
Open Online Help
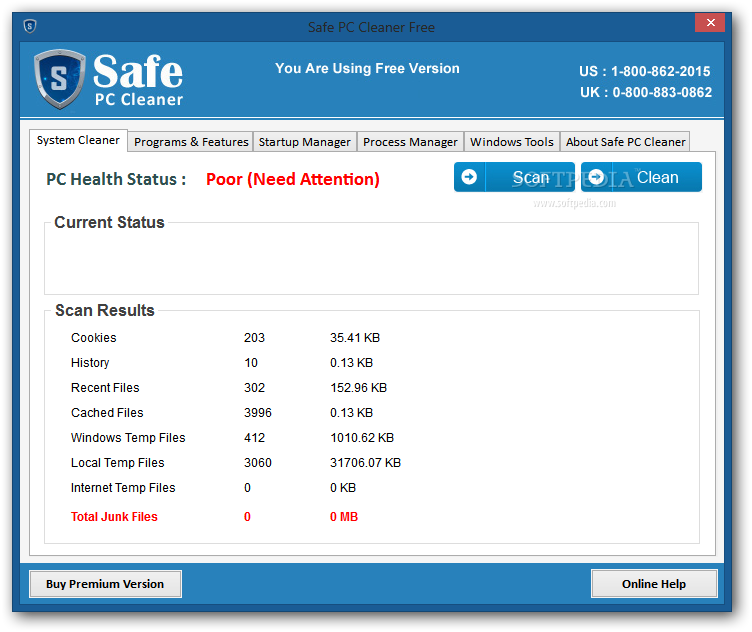coord(654,584)
